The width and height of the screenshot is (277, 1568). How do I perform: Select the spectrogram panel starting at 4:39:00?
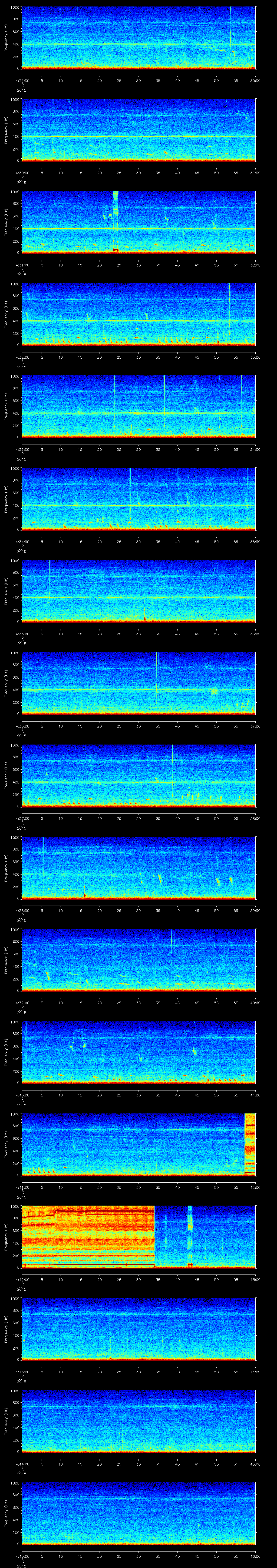pyautogui.click(x=139, y=960)
